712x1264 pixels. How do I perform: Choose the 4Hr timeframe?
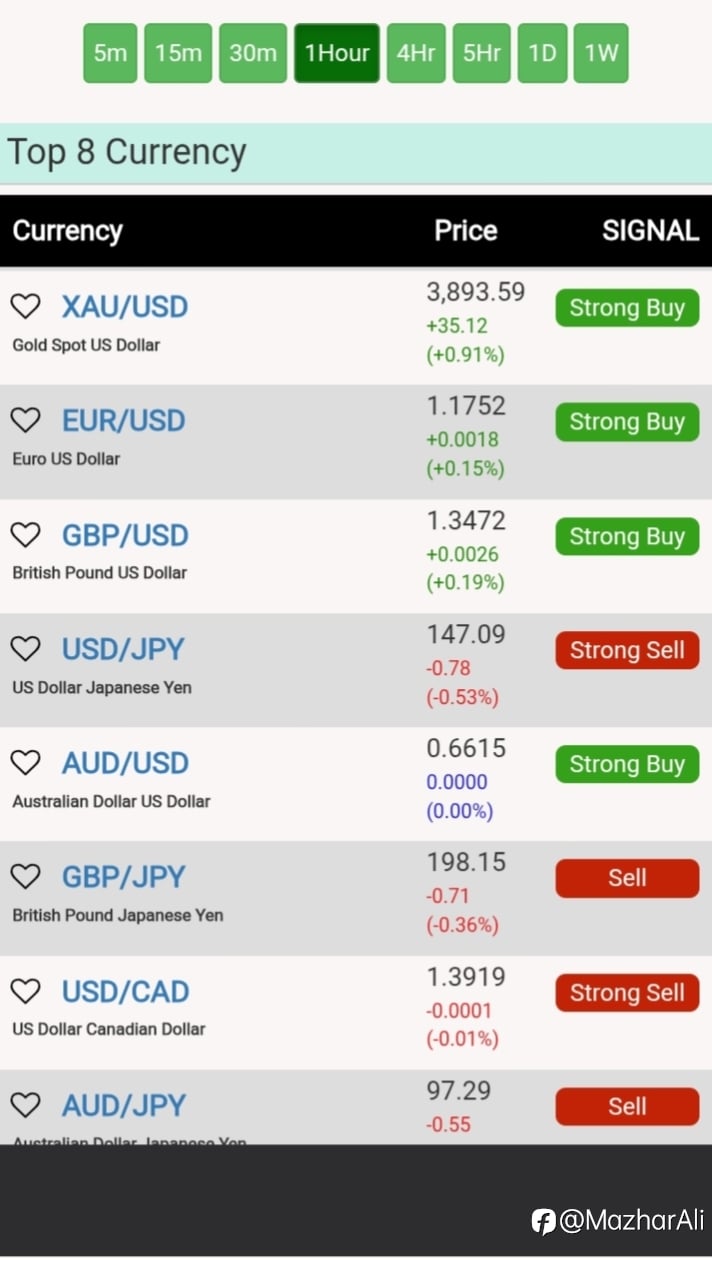pos(415,53)
